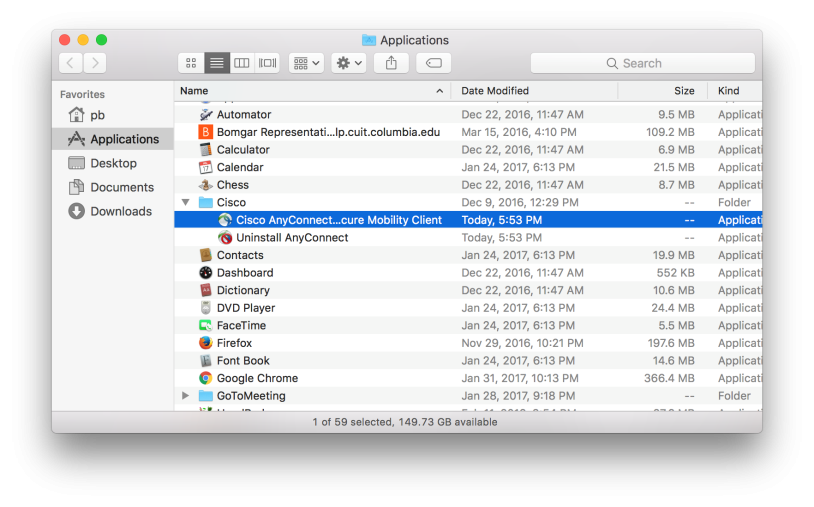
Task: Click the Favorites sidebar heading
Action: [x=82, y=94]
